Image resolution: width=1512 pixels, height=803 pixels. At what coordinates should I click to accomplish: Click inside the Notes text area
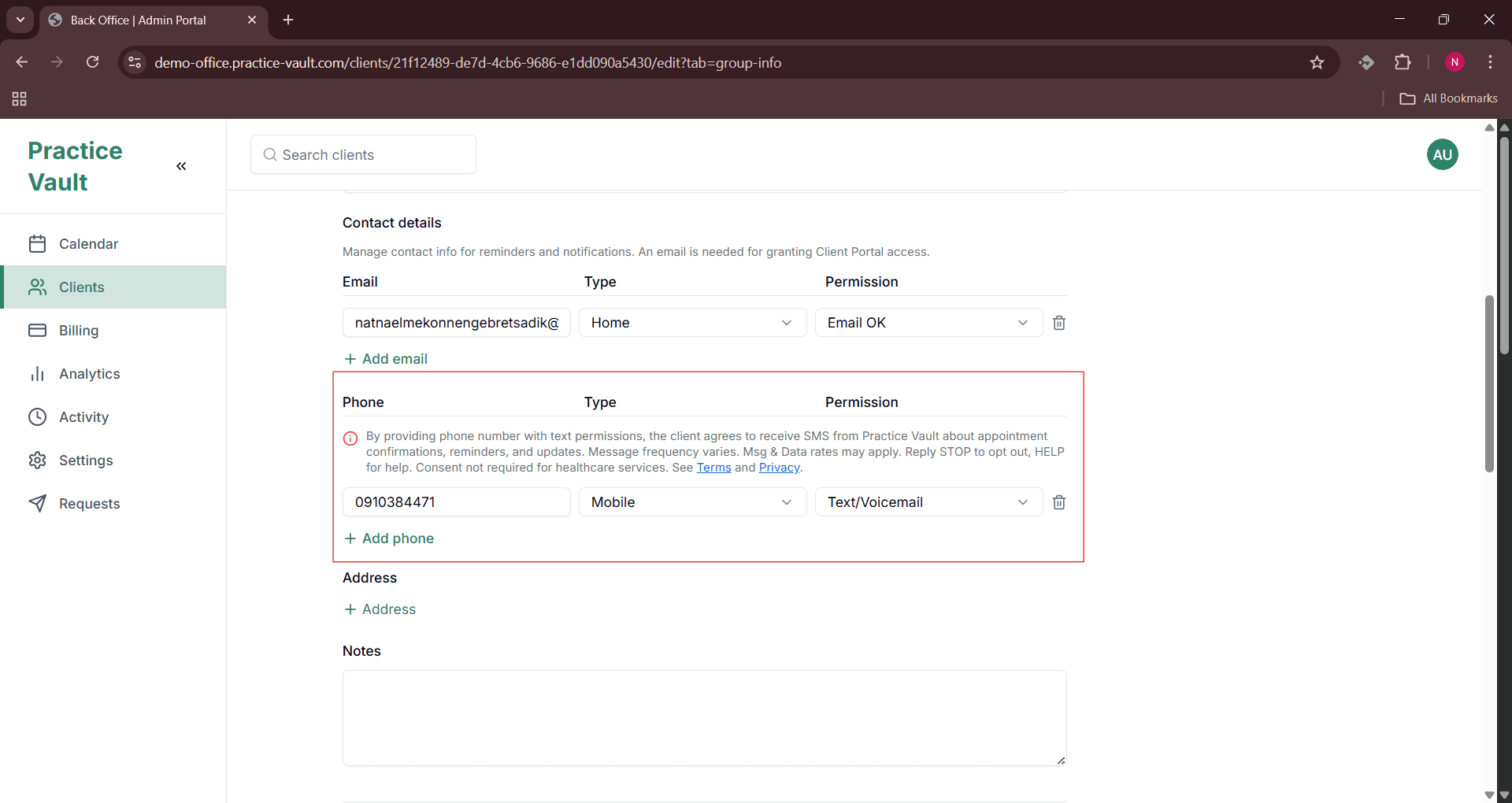coord(704,717)
